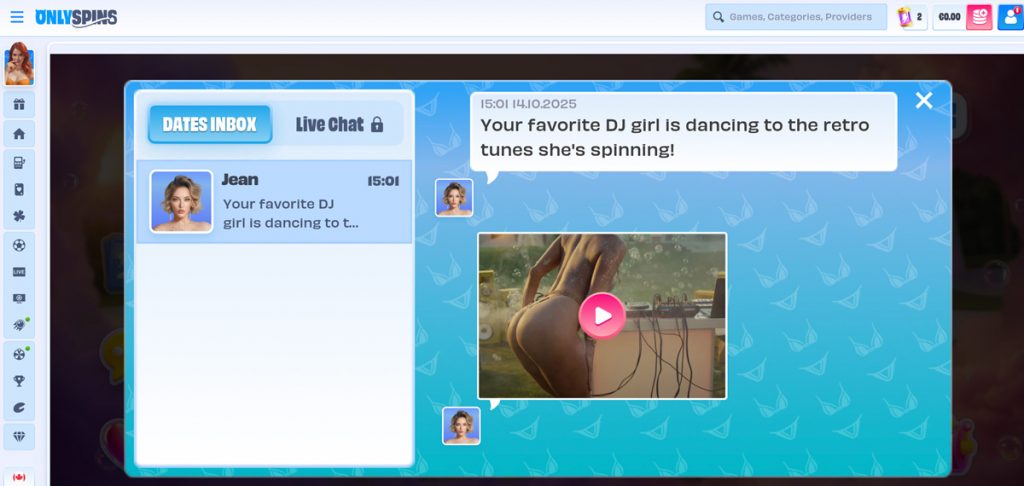1024x486 pixels.
Task: Click the LIVE sidebar icon
Action: [19, 272]
